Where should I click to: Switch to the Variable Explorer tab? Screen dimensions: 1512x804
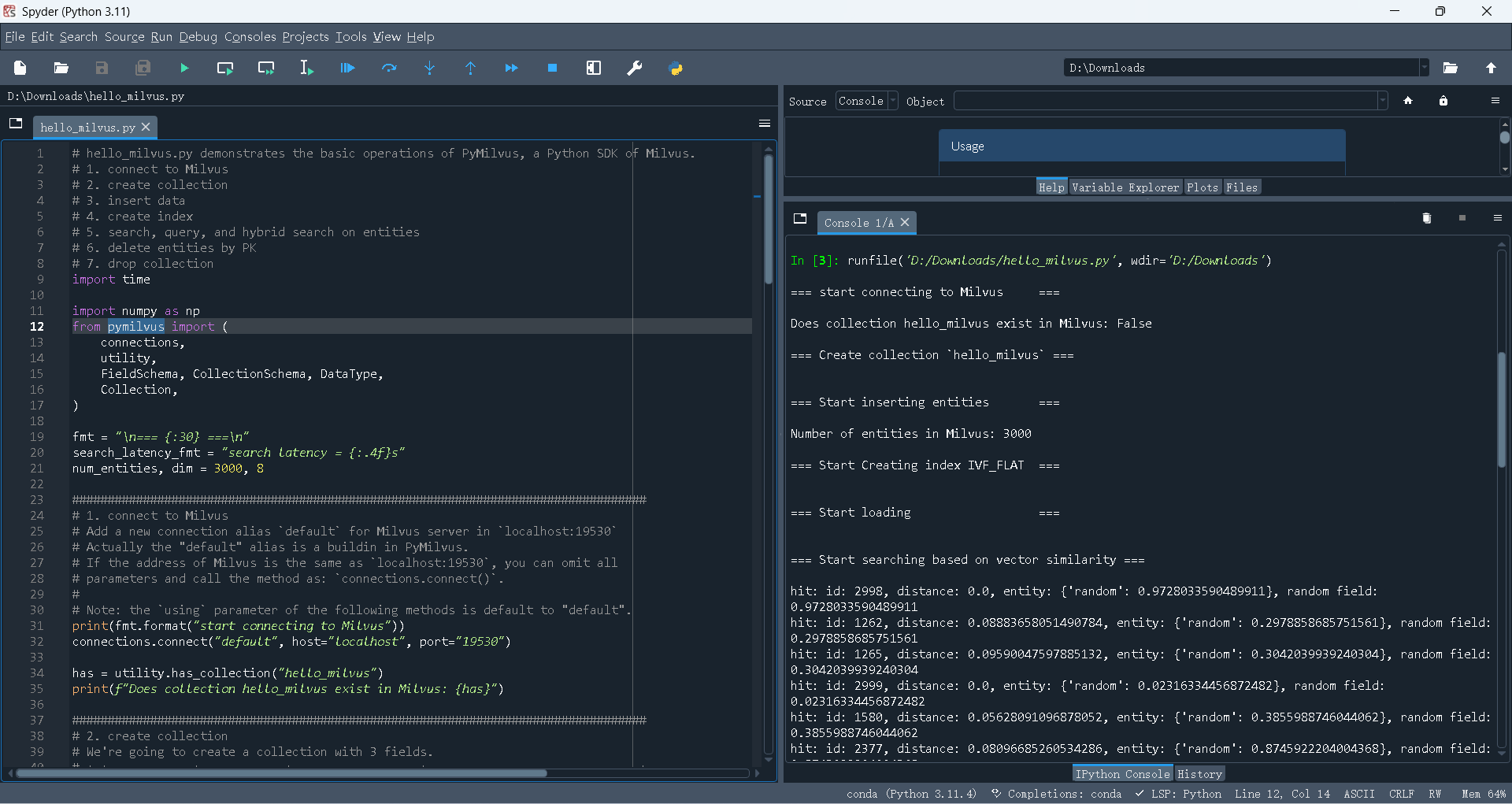point(1125,187)
